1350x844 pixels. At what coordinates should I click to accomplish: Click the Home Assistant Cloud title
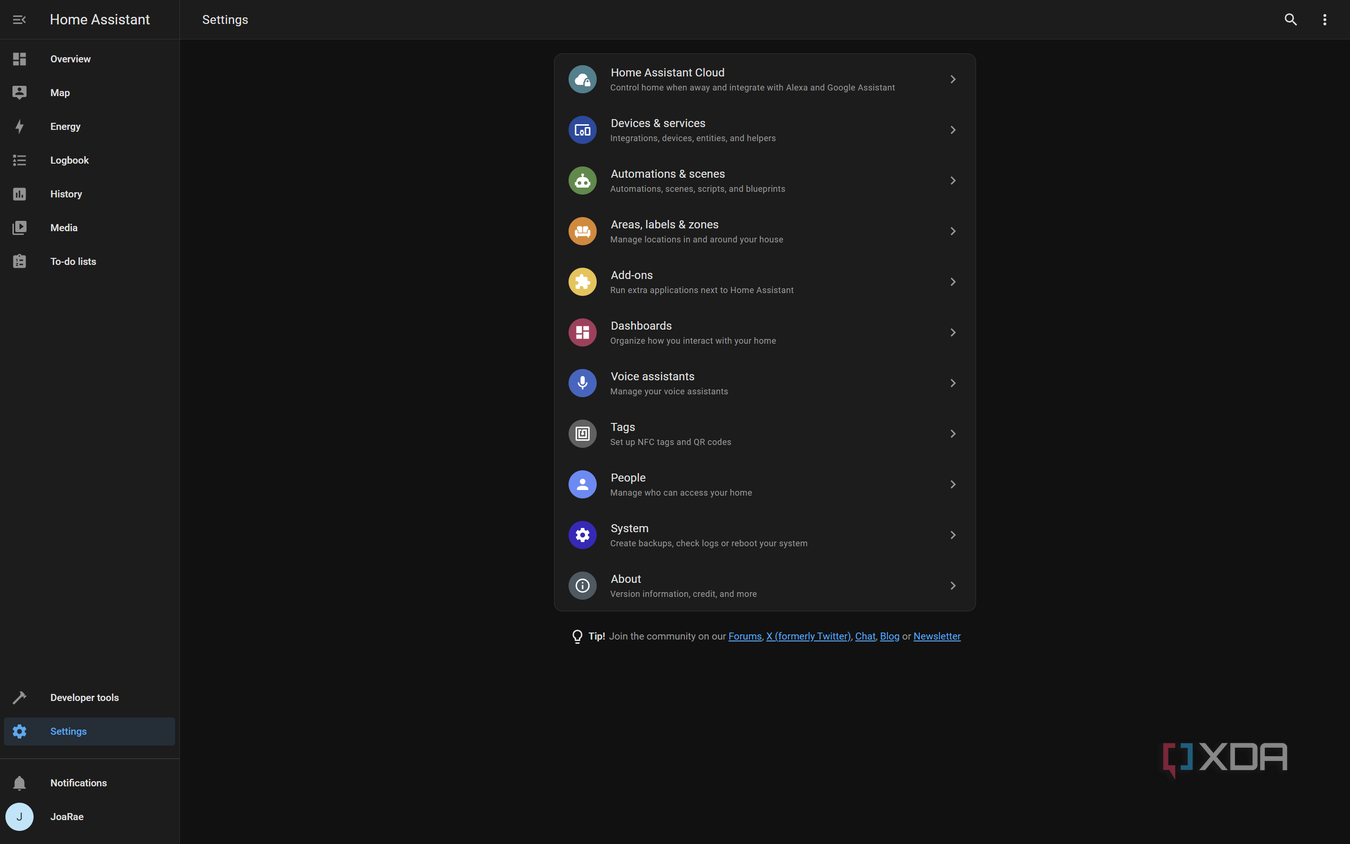point(667,73)
